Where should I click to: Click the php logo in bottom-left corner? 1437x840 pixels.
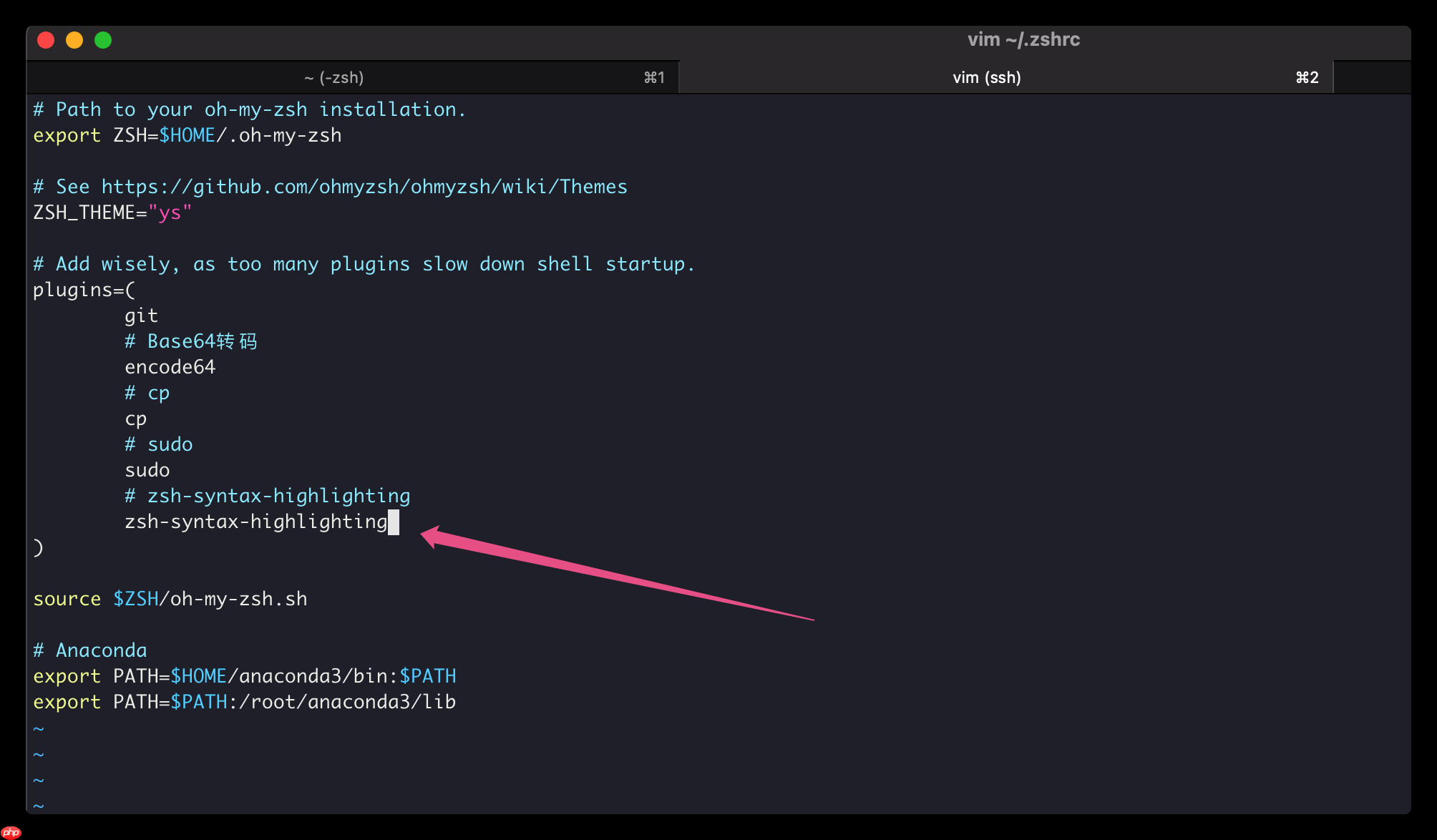click(x=11, y=830)
